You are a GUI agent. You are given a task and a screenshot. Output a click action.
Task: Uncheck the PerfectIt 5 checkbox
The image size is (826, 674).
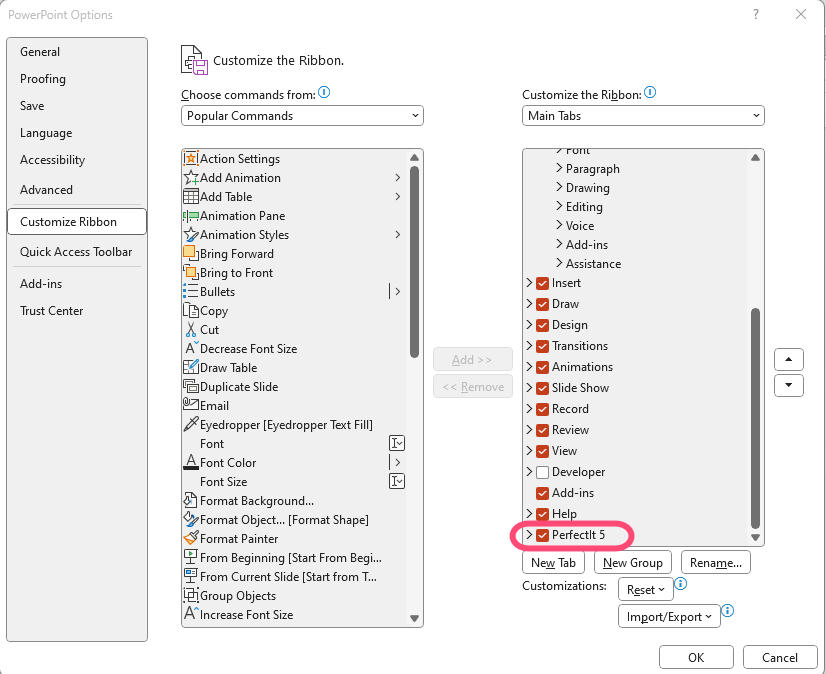(543, 536)
